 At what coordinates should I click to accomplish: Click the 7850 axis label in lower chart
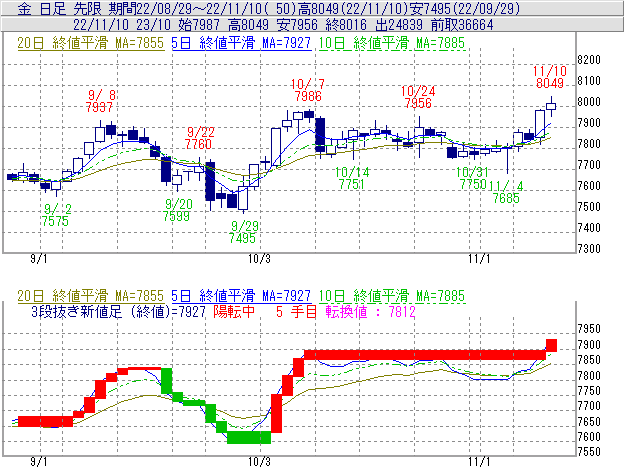point(589,360)
